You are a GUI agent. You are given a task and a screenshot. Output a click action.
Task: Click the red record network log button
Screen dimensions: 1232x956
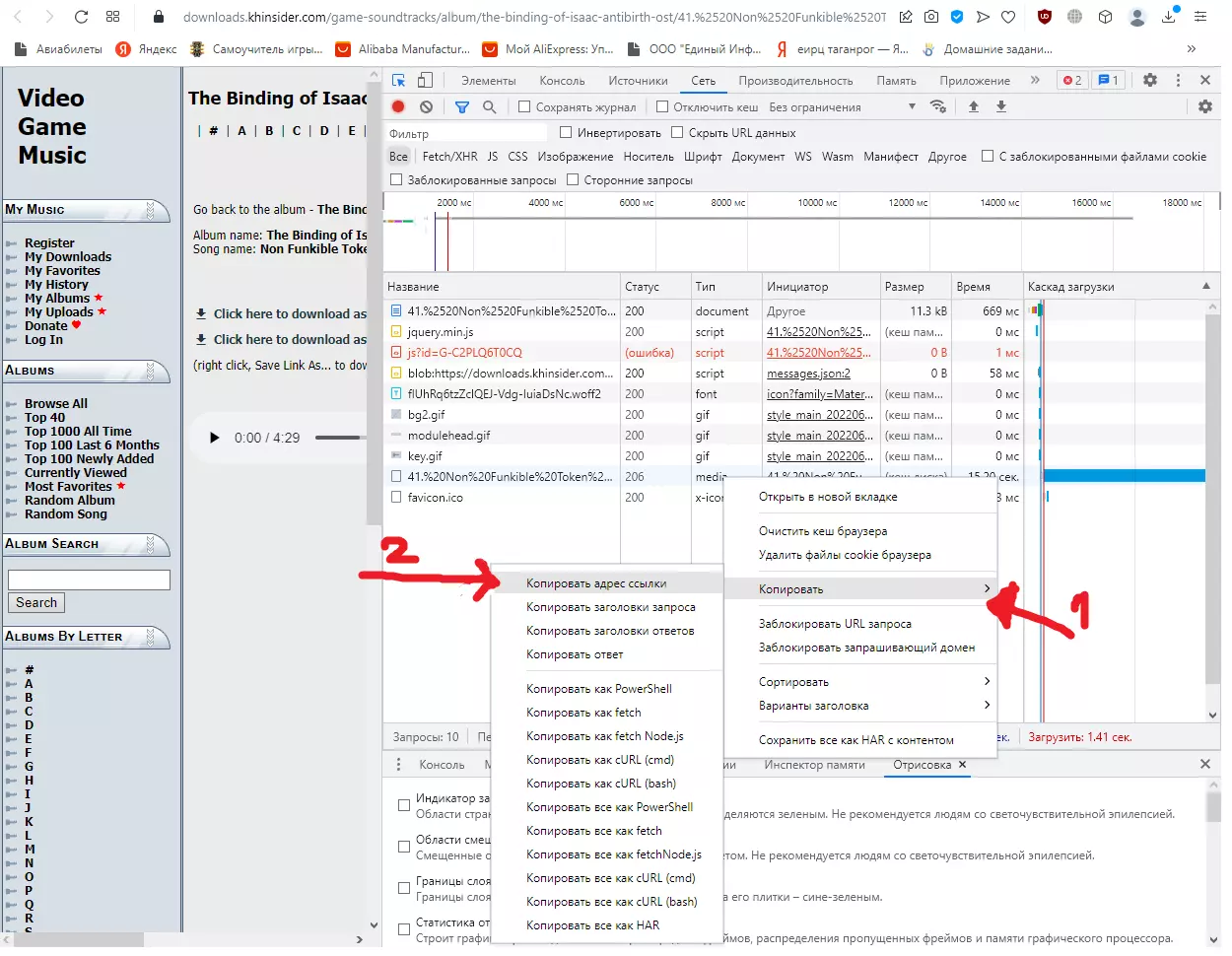398,106
